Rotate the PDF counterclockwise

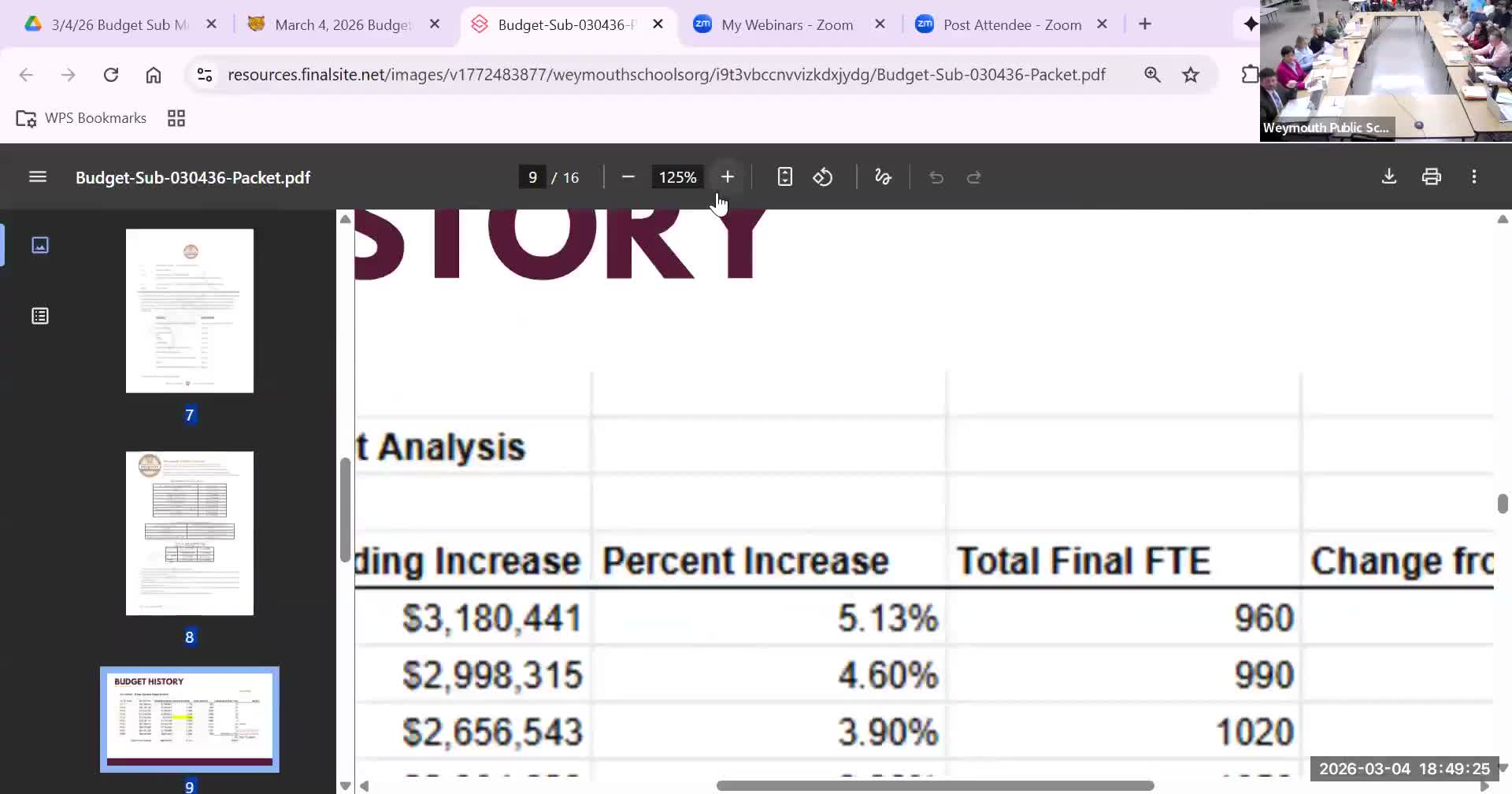(823, 177)
